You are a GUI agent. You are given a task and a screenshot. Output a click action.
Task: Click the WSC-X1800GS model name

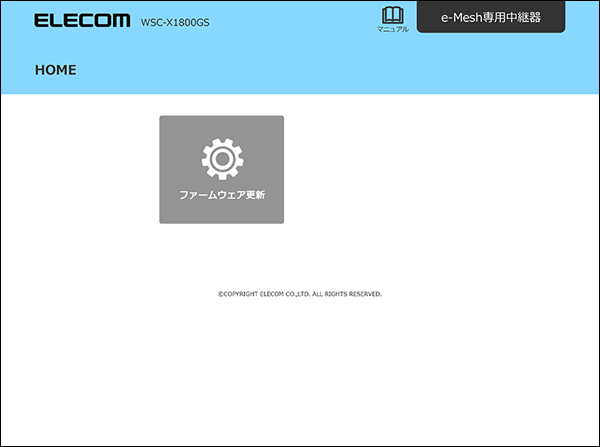[x=175, y=23]
